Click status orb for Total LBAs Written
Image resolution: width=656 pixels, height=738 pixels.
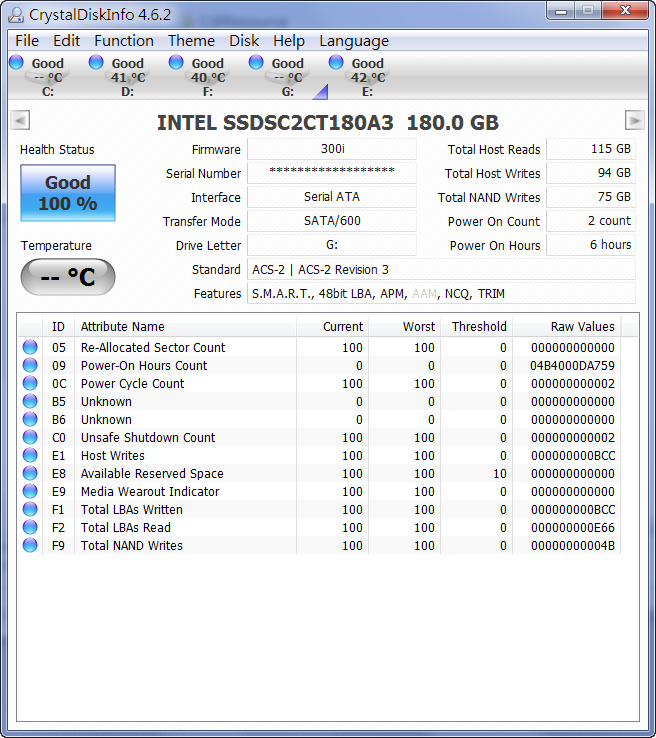pyautogui.click(x=30, y=509)
